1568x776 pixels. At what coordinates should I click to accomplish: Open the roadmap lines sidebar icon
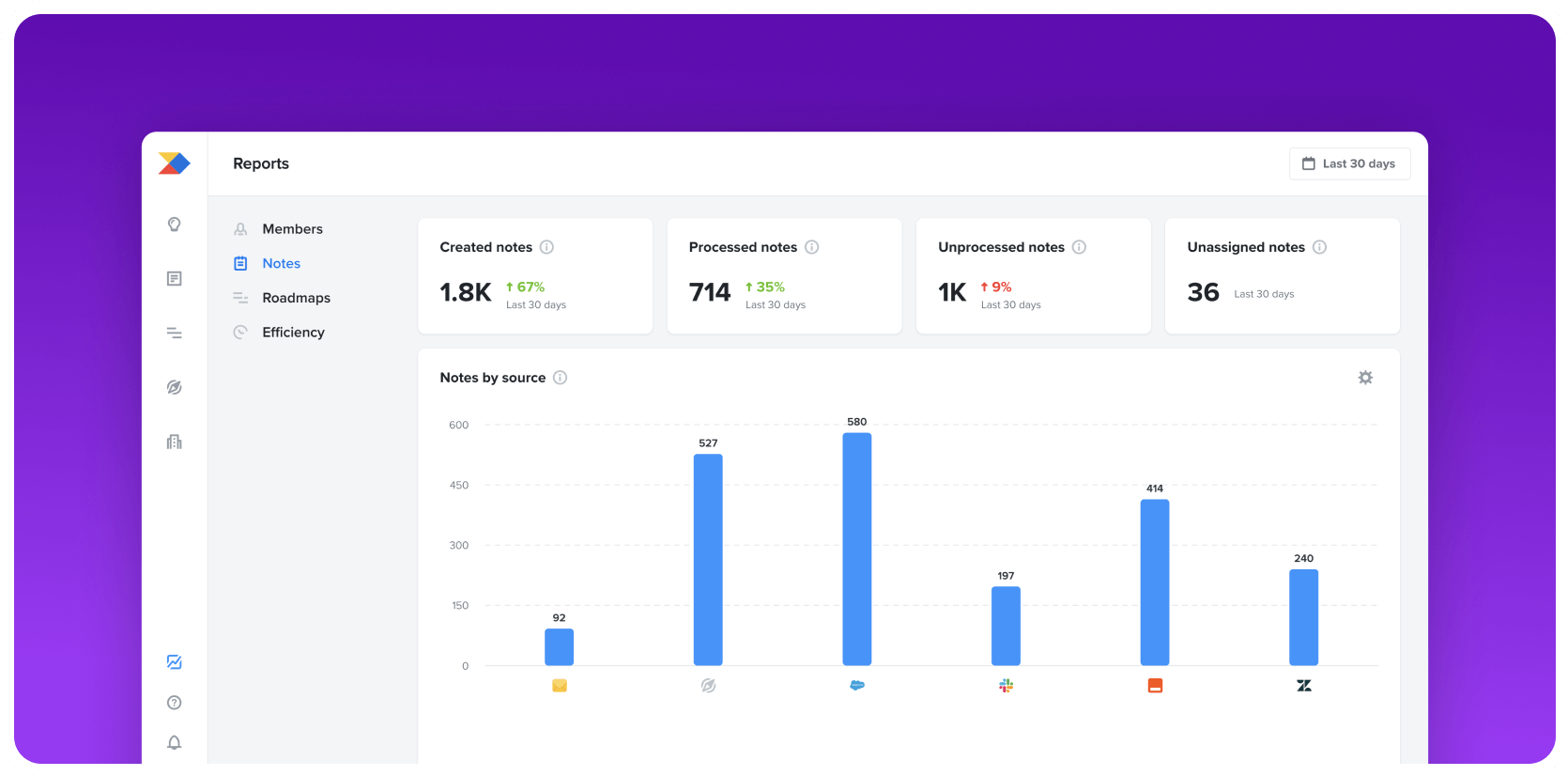click(x=174, y=333)
